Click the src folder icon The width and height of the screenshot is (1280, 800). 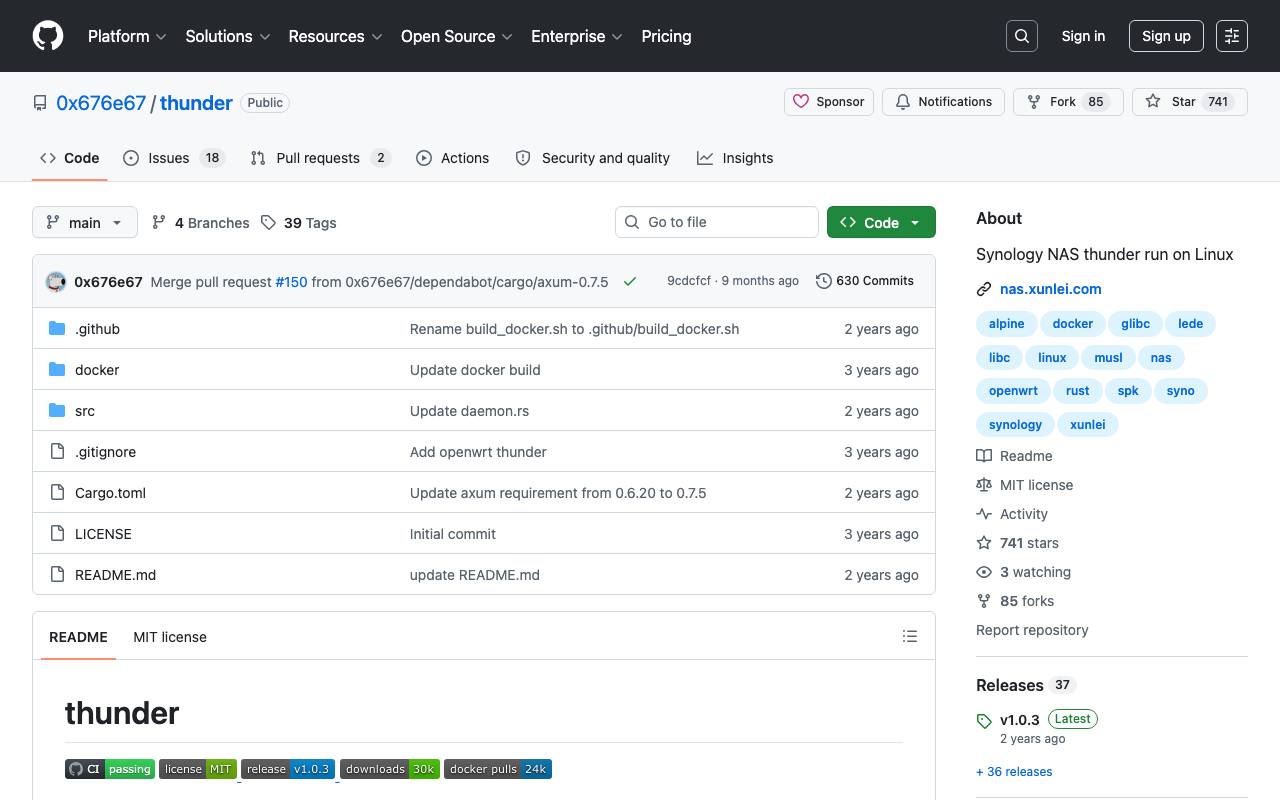(57, 411)
